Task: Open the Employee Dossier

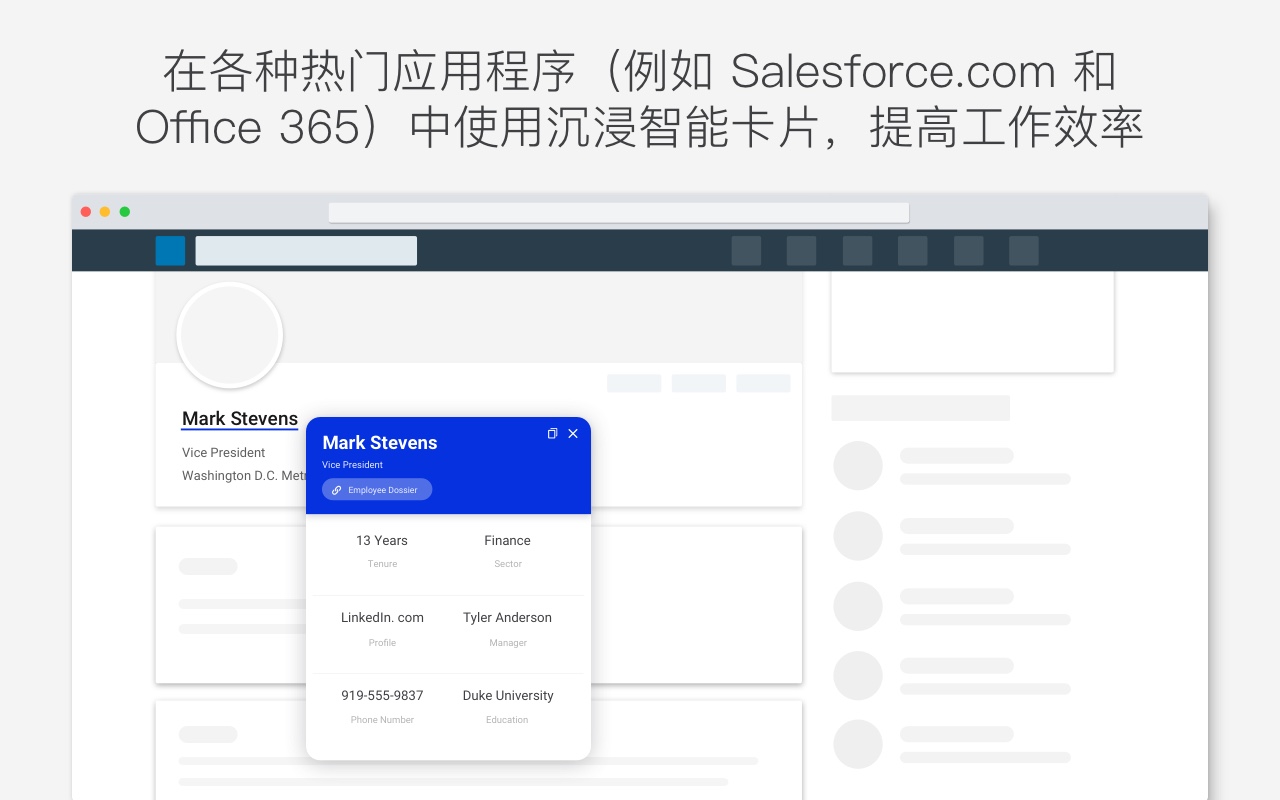Action: 377,489
